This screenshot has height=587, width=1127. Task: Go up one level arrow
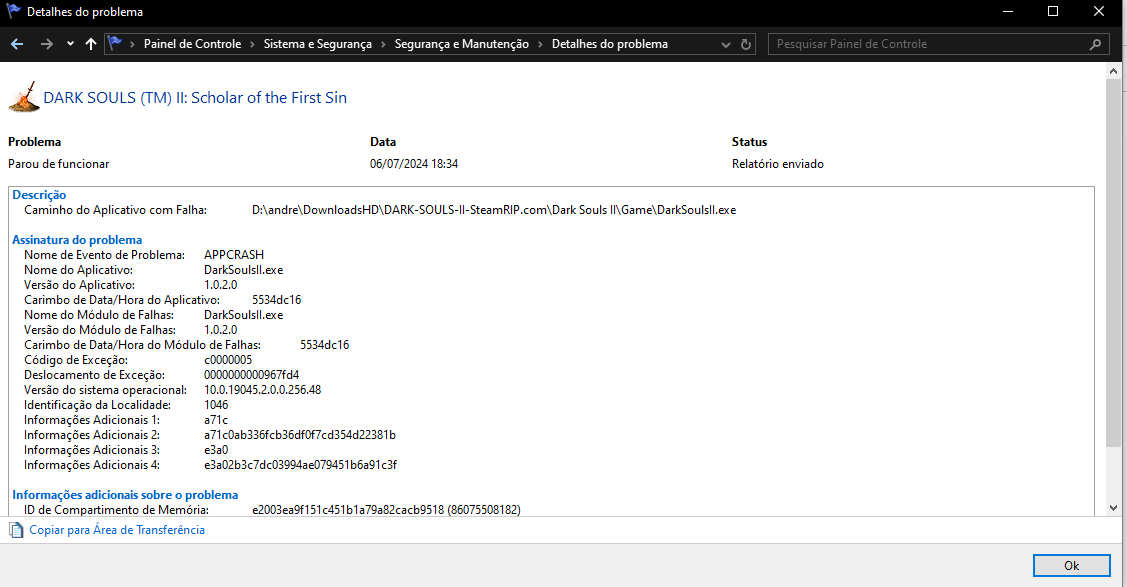pyautogui.click(x=91, y=44)
